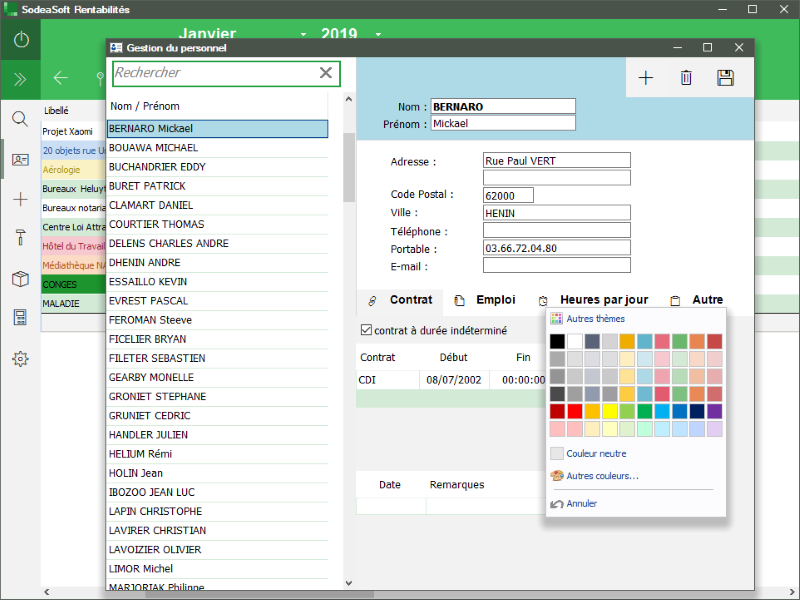
Task: Click the Adresse field Rue Paul VERT
Action: click(x=557, y=160)
